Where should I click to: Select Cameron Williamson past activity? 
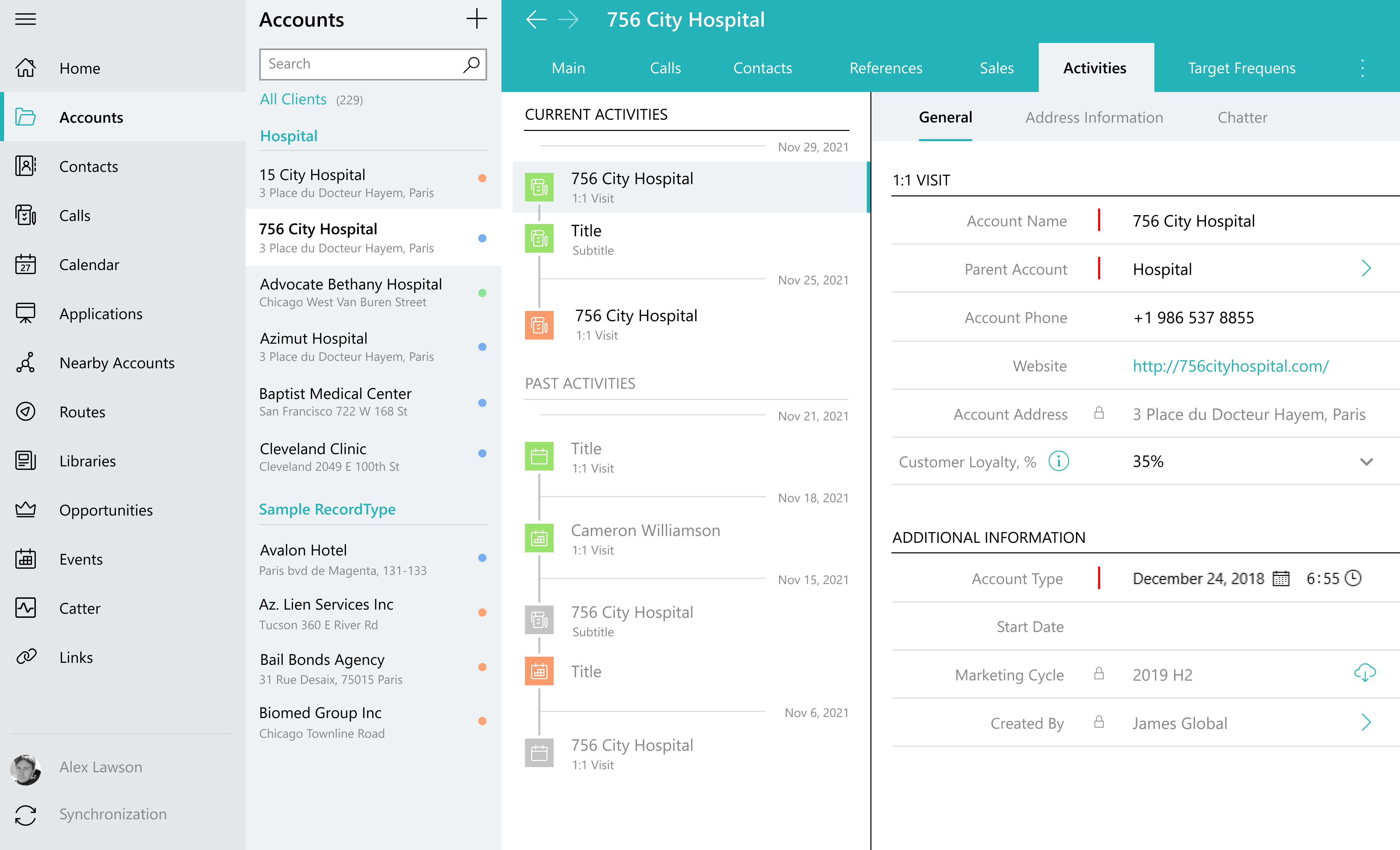[645, 538]
